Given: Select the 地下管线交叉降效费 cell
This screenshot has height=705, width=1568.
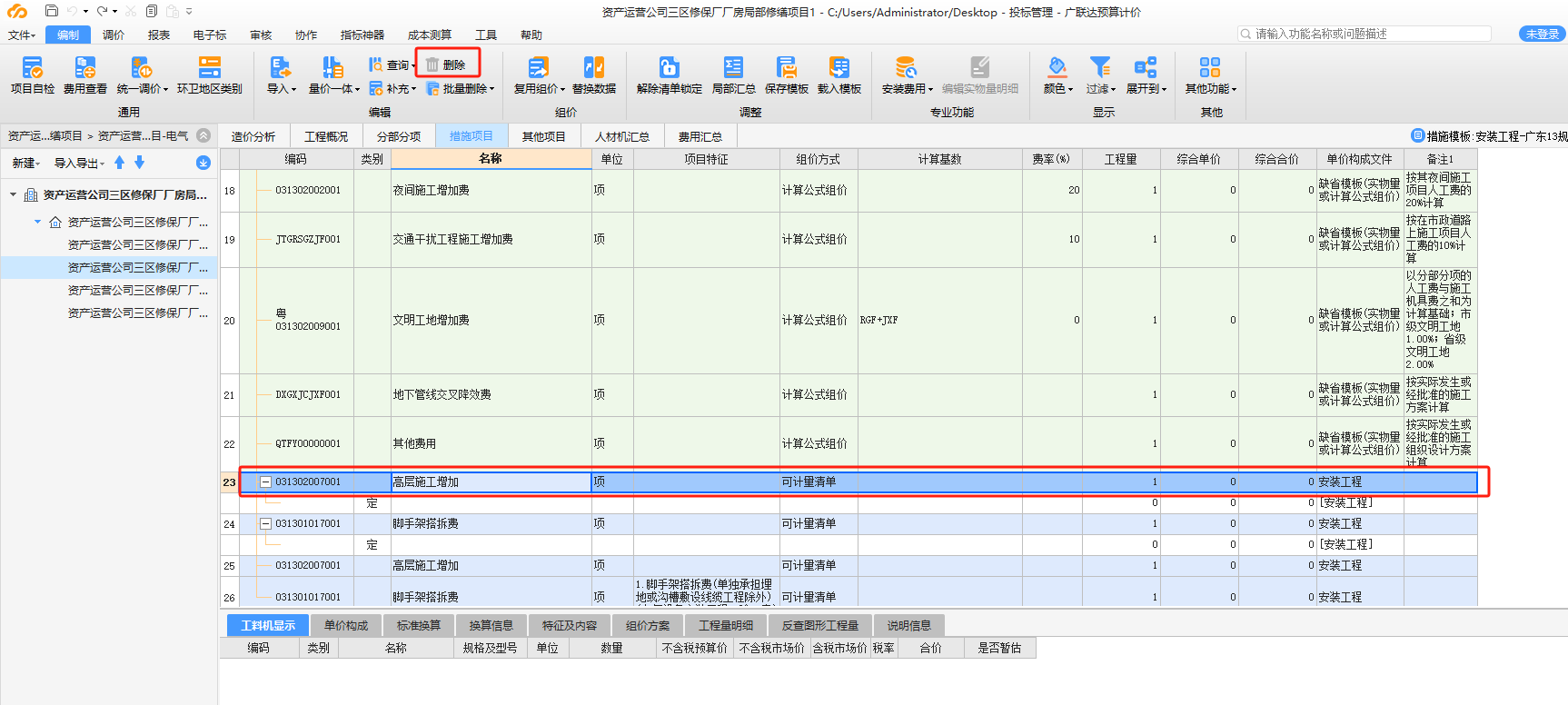Looking at the screenshot, I should pyautogui.click(x=491, y=395).
